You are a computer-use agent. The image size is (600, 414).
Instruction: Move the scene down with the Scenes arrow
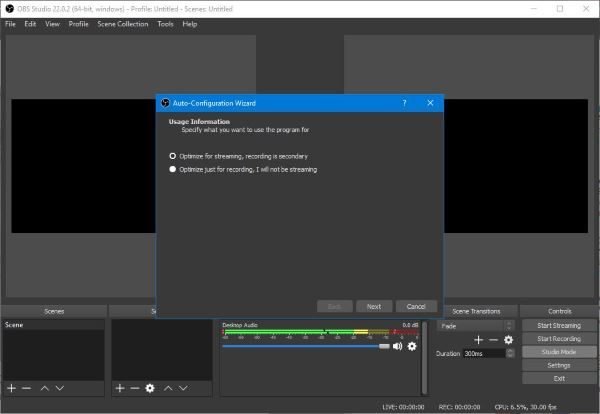pos(60,388)
